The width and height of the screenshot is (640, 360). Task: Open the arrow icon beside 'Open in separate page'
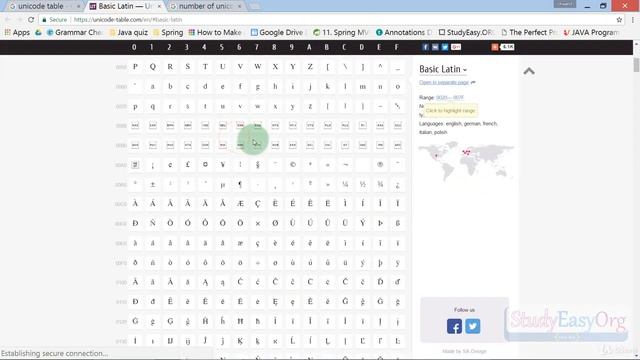tap(473, 82)
